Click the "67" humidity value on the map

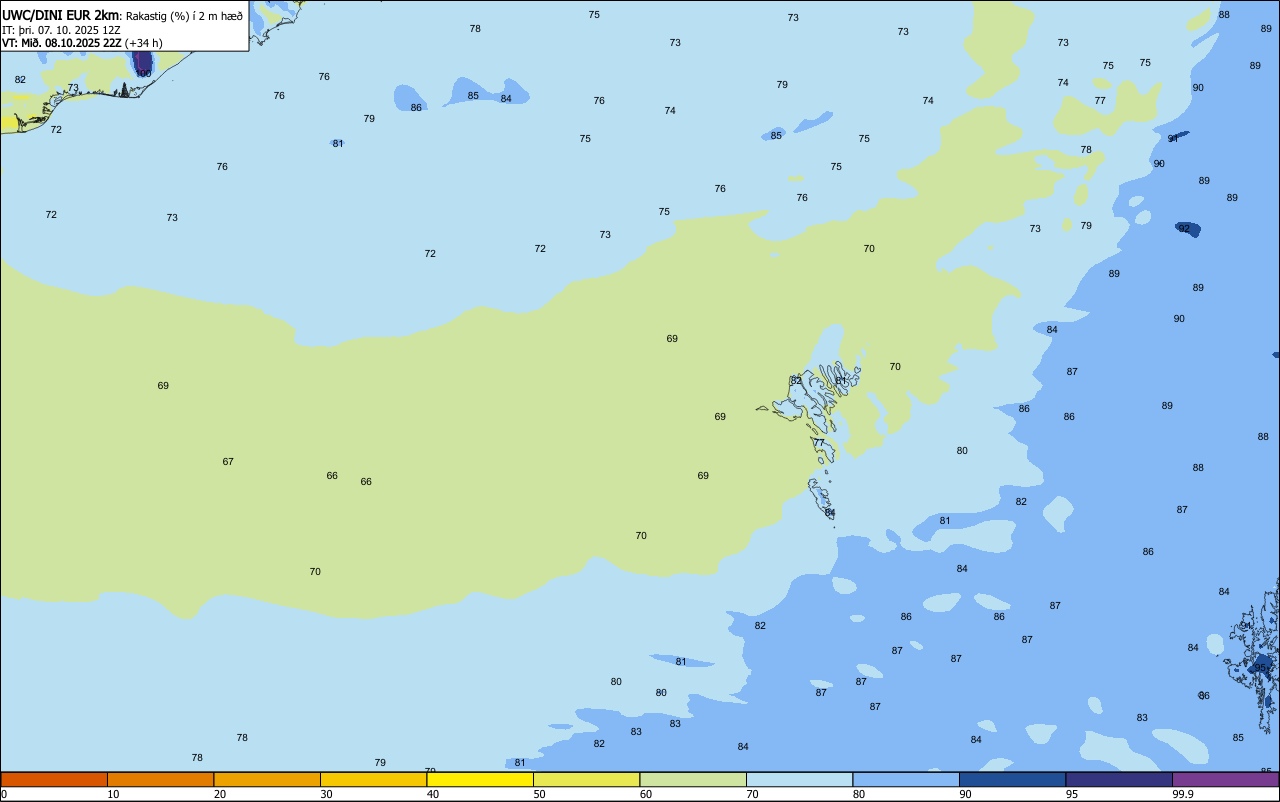(228, 462)
